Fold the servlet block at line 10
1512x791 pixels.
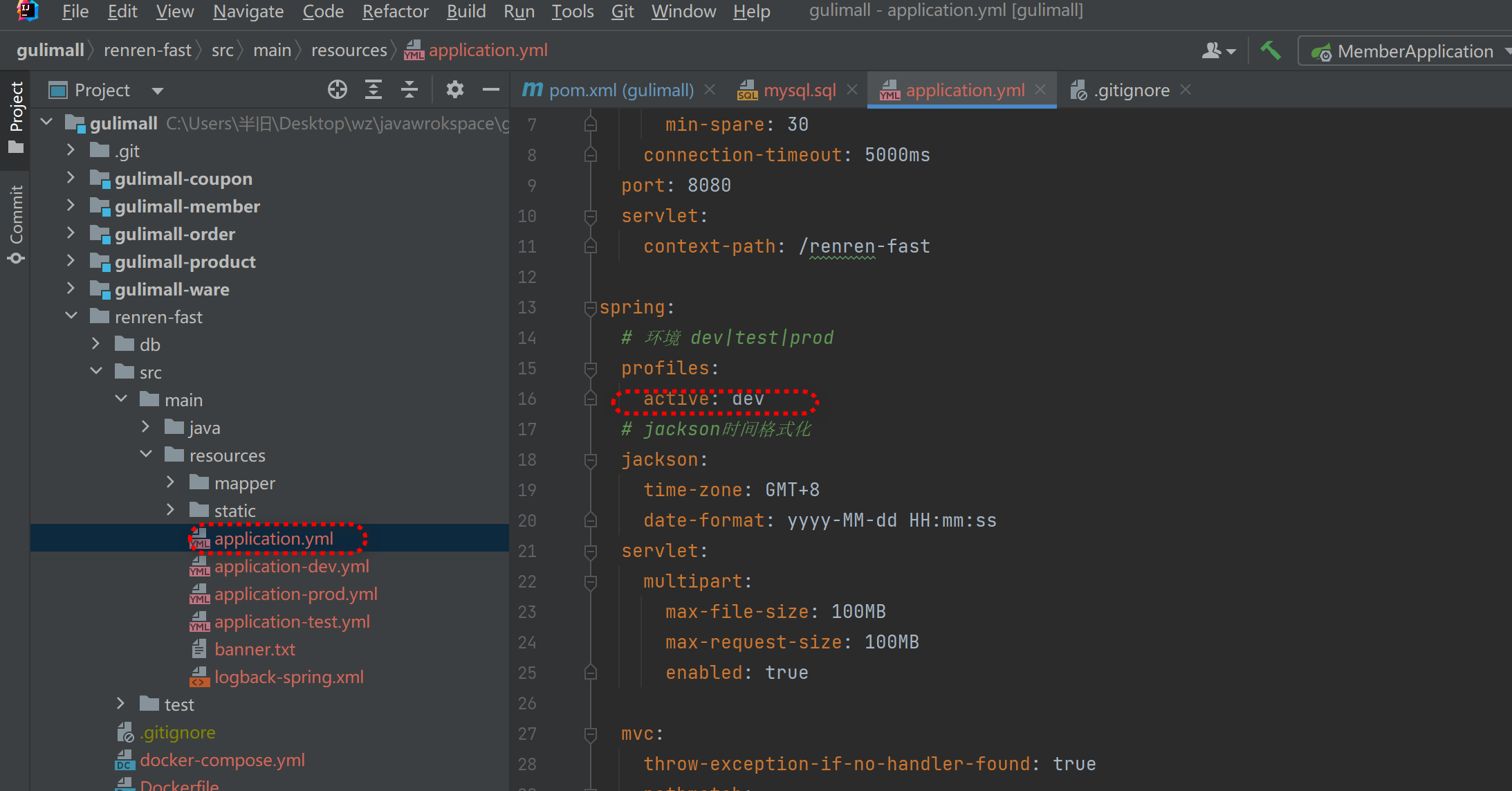(x=591, y=217)
